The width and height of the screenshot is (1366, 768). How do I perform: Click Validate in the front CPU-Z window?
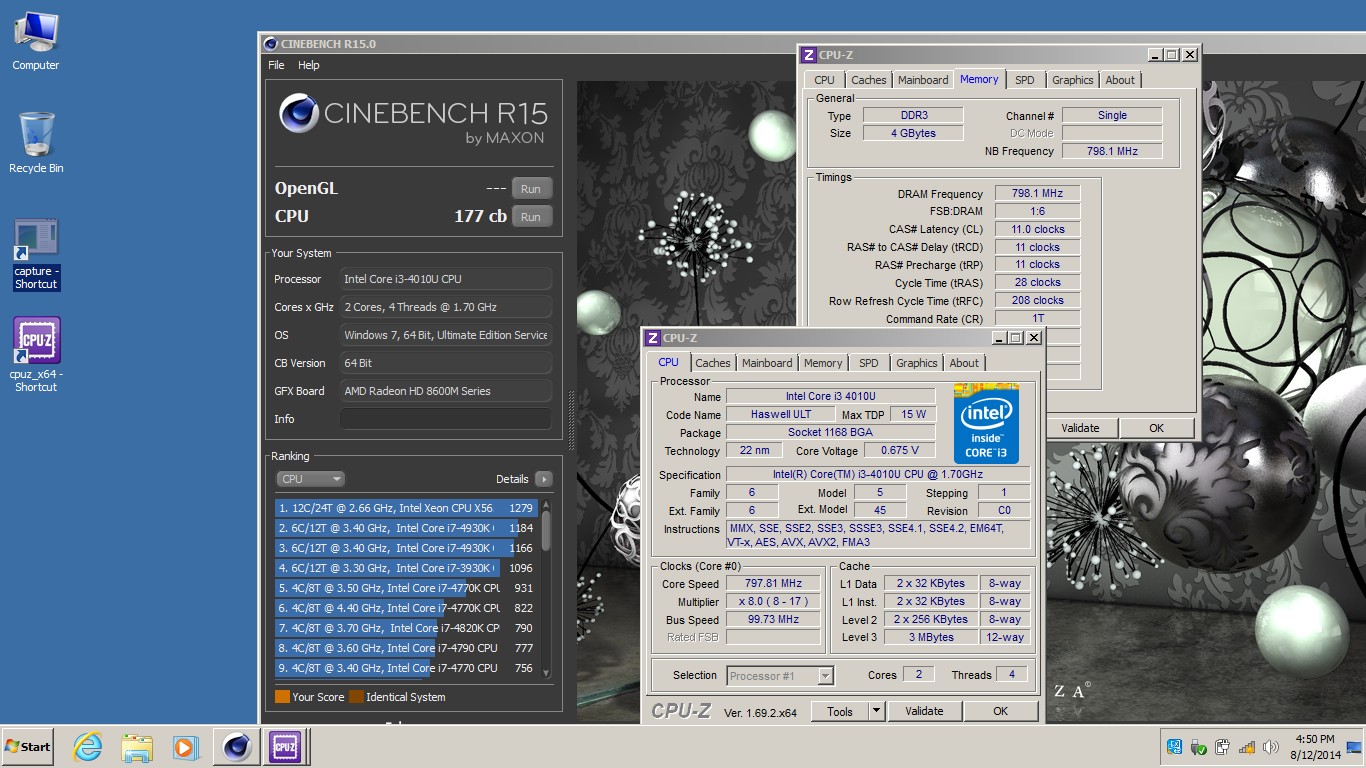[x=924, y=711]
